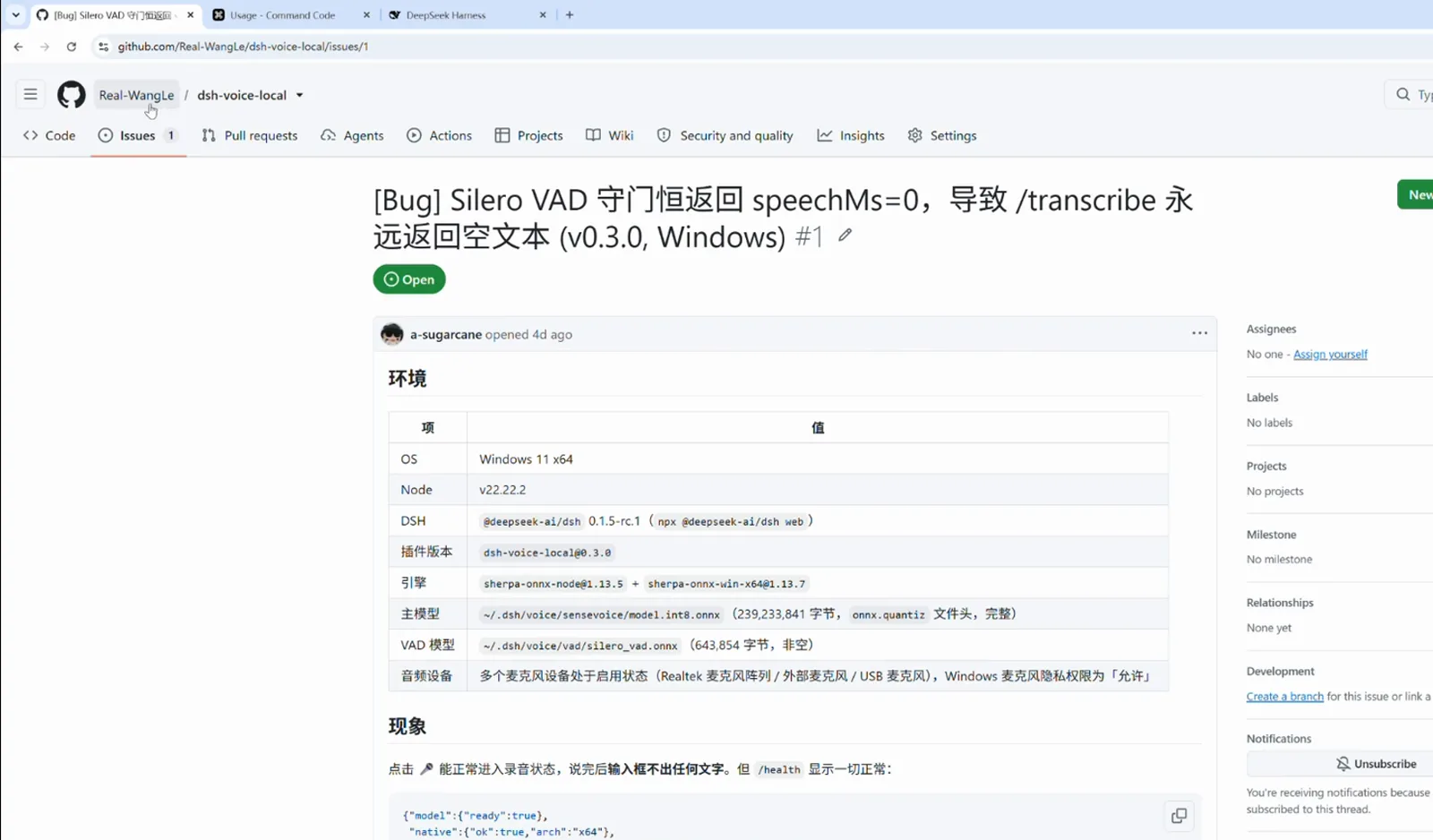Click the silero_vad.onnx path text

coord(580,646)
